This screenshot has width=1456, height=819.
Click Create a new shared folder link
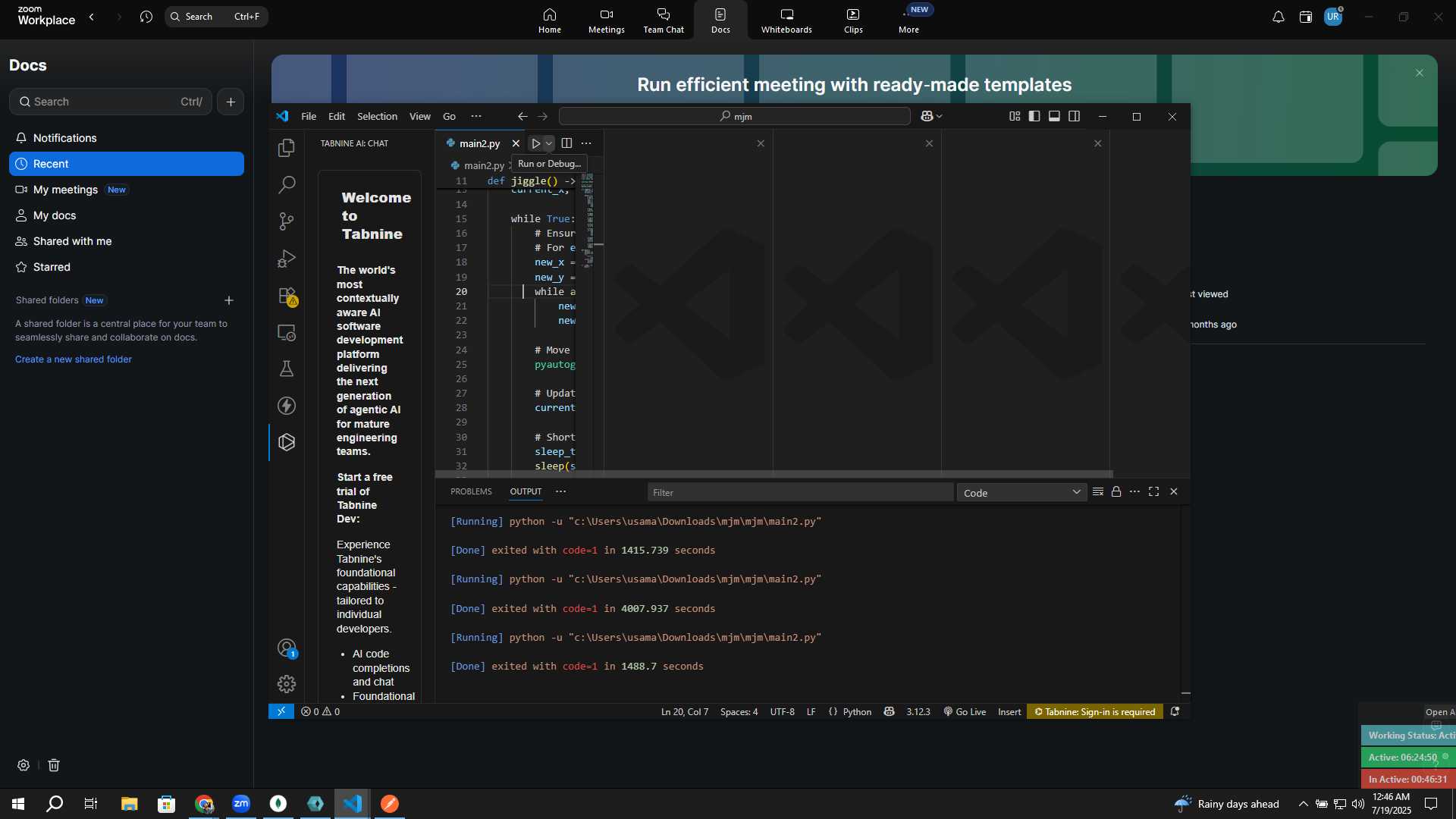click(x=74, y=359)
